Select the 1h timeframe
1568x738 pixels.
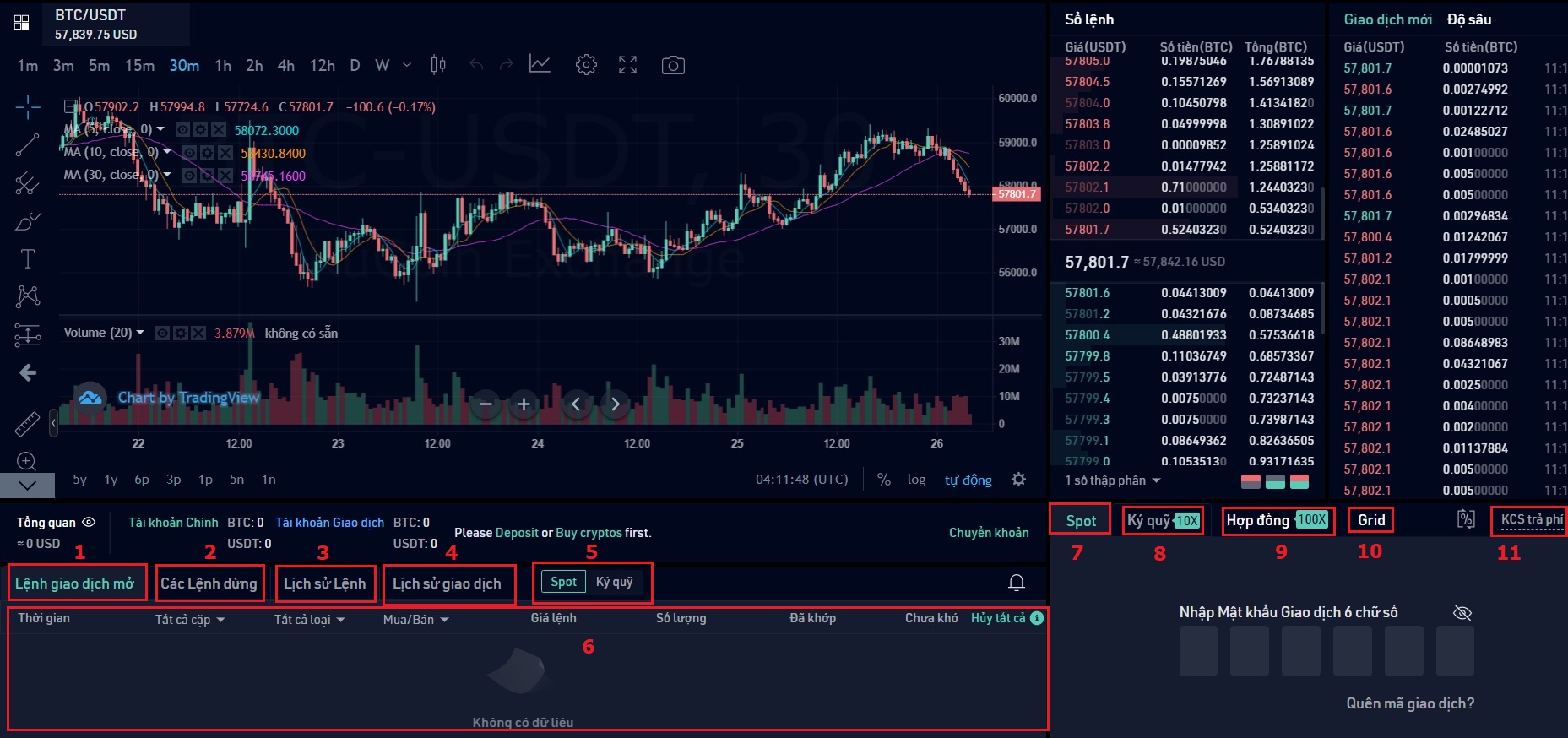[x=223, y=65]
